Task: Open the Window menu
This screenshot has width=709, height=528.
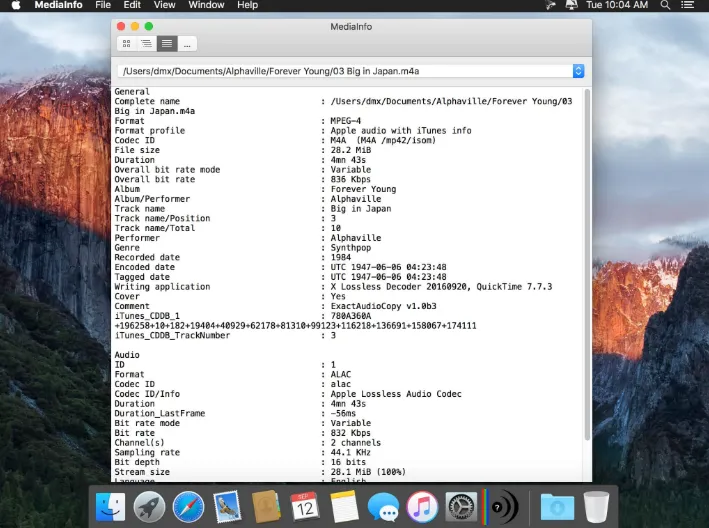Action: (206, 5)
